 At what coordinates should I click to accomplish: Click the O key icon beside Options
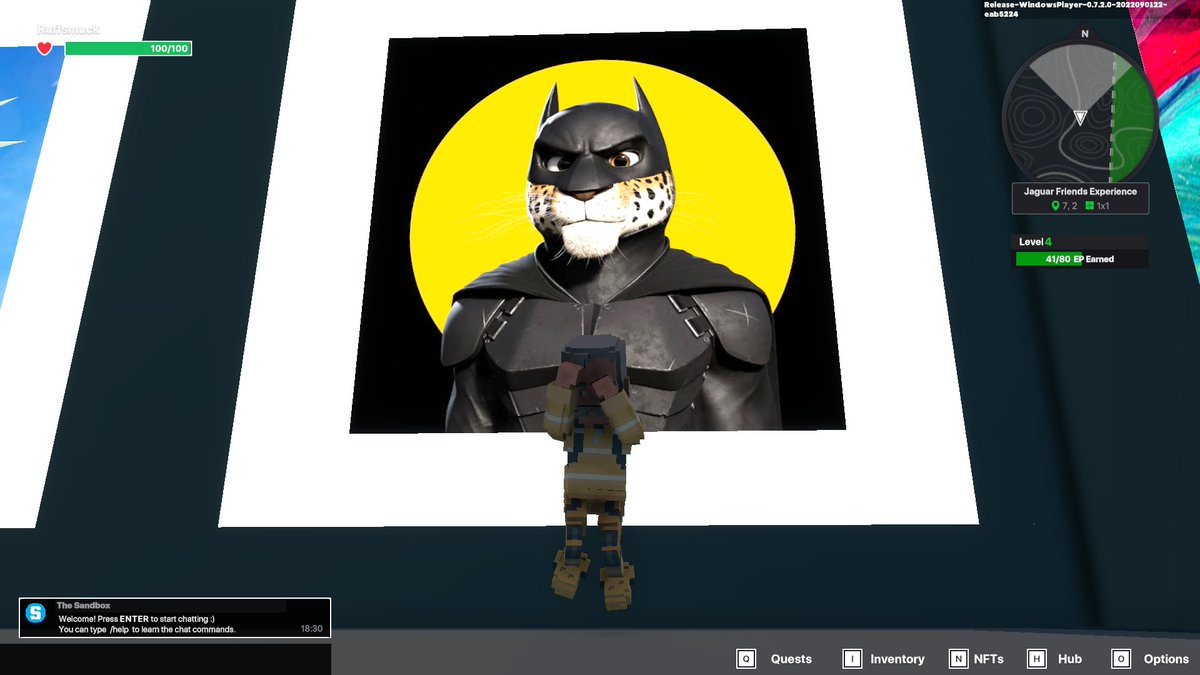click(x=1120, y=659)
